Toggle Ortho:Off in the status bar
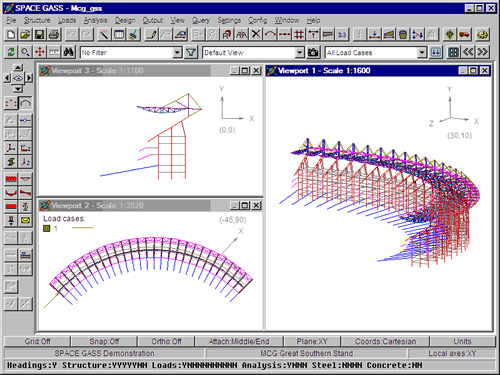 point(166,341)
